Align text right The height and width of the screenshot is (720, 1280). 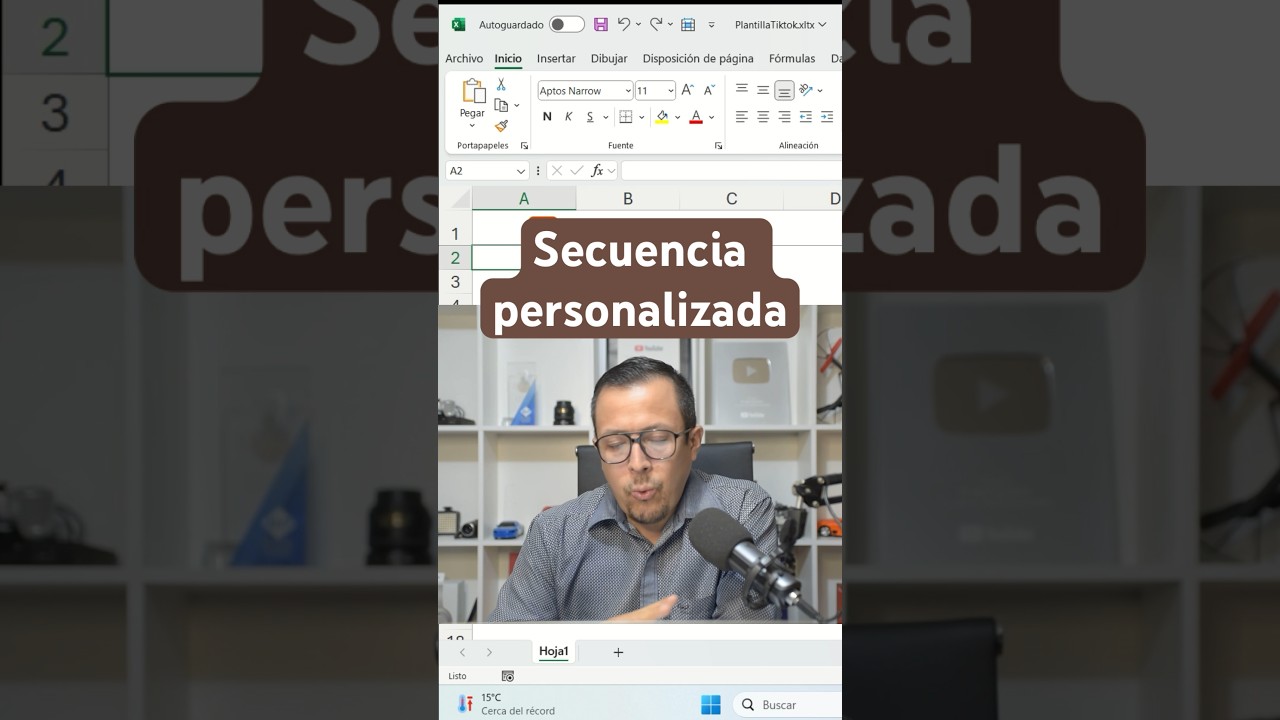pyautogui.click(x=784, y=117)
